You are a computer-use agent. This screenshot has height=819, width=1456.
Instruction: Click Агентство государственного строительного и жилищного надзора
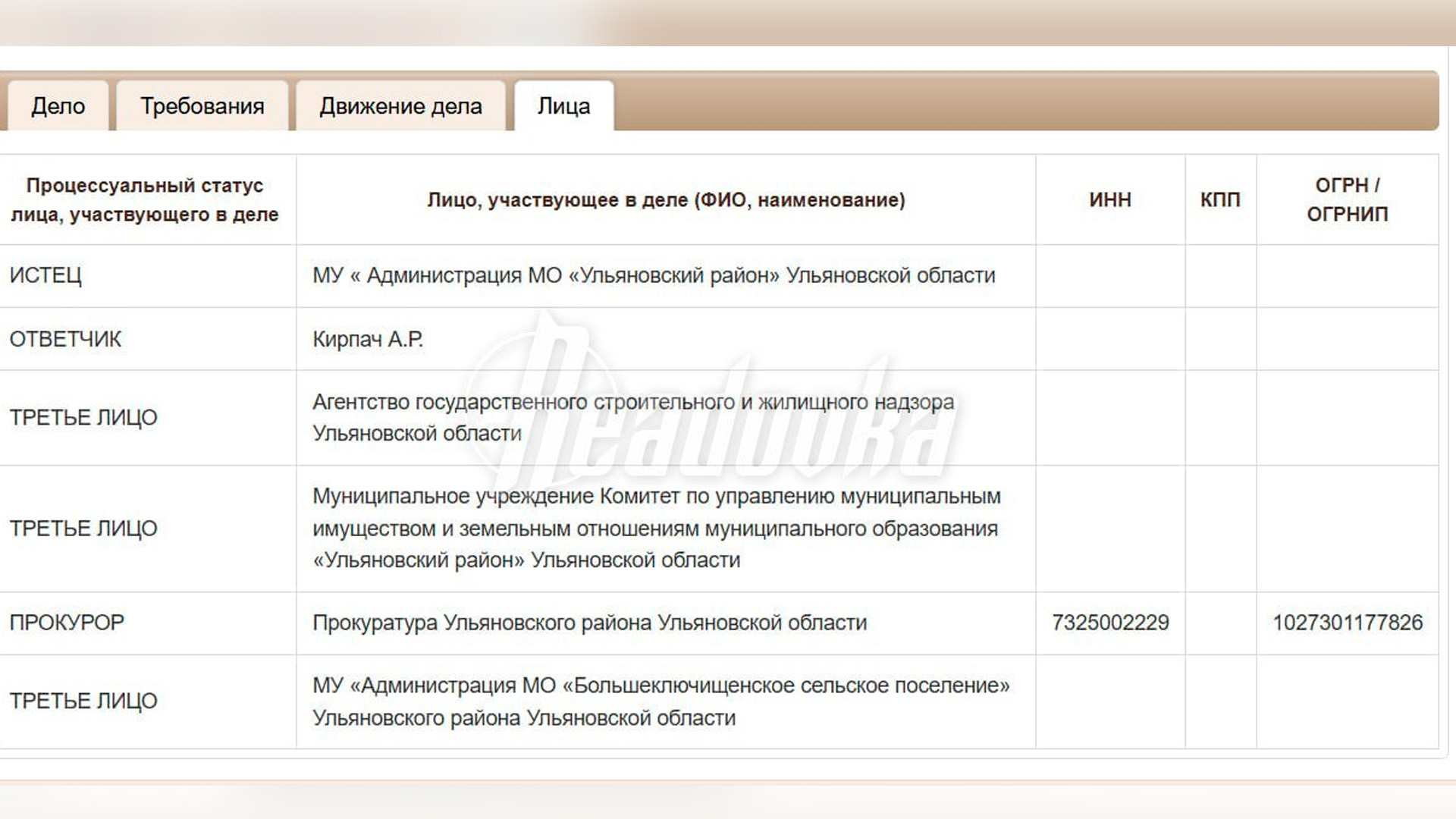[633, 418]
